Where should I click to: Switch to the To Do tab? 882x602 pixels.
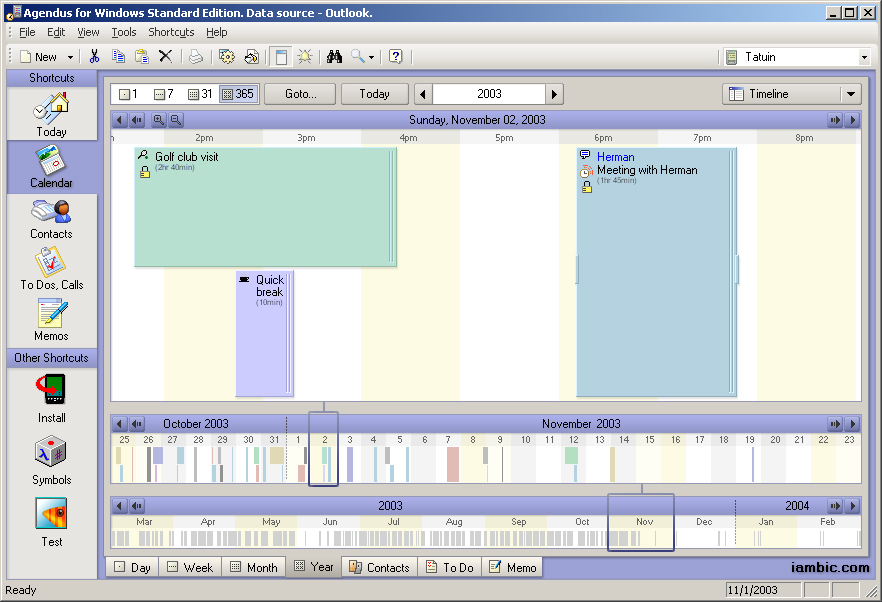(450, 567)
